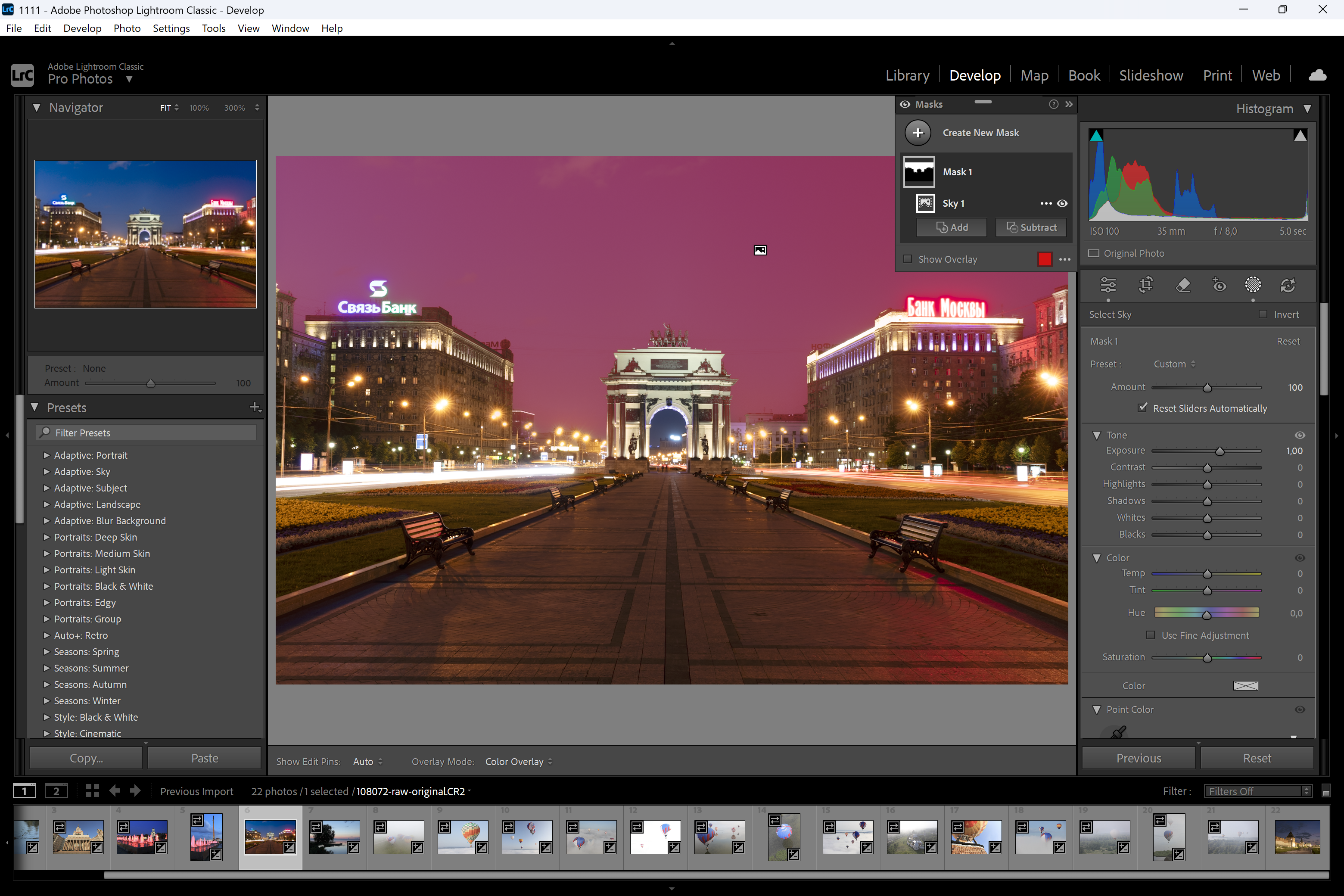
Task: Open Overlay Mode Color Overlay dropdown
Action: [x=518, y=762]
